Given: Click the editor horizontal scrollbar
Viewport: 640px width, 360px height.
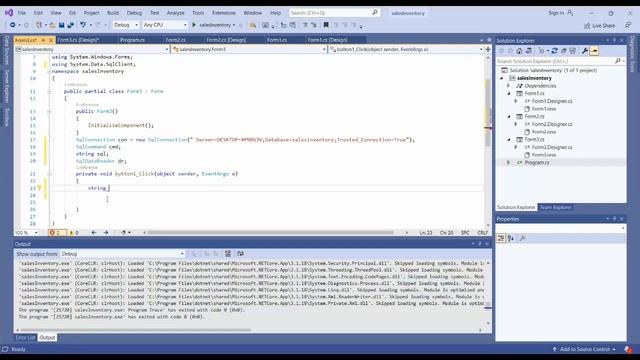Looking at the screenshot, I should [x=271, y=233].
